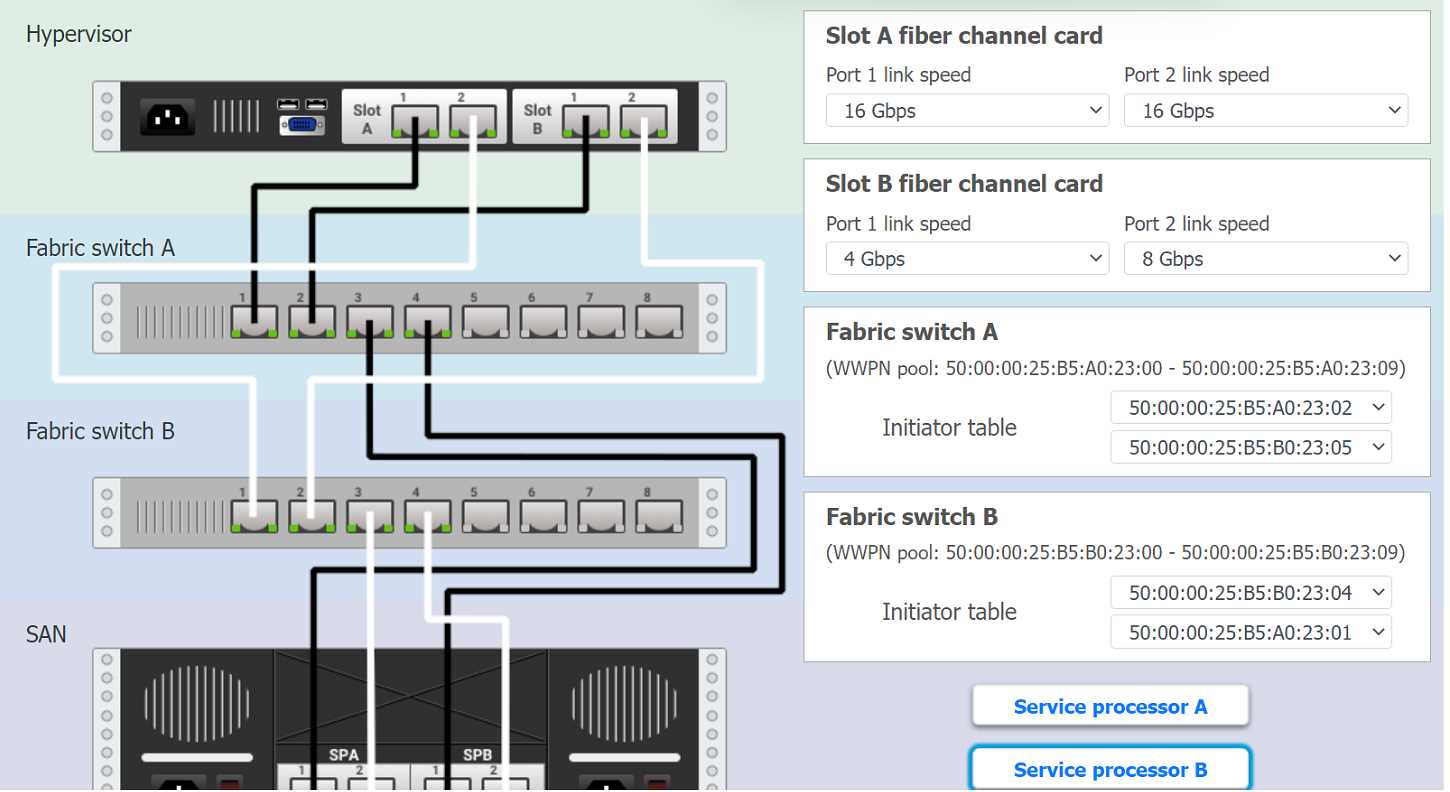Click port 4 on Fabric switch B
This screenshot has width=1450, height=792.
point(429,514)
